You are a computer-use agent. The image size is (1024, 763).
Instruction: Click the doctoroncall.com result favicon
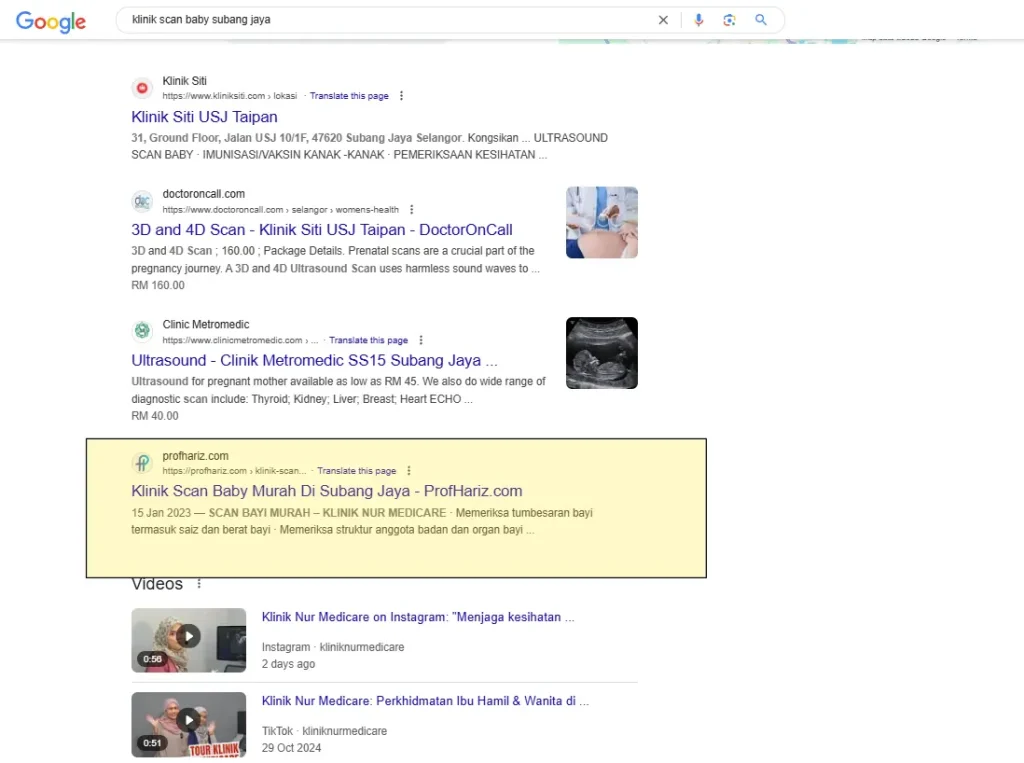[x=142, y=200]
